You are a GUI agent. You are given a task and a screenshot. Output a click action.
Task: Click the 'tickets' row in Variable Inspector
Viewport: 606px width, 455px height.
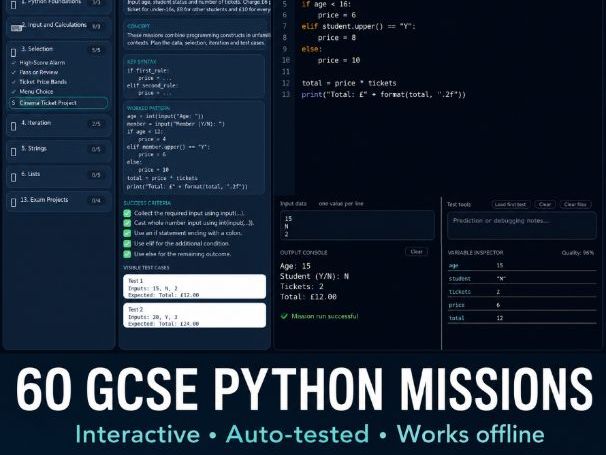[x=522, y=292]
